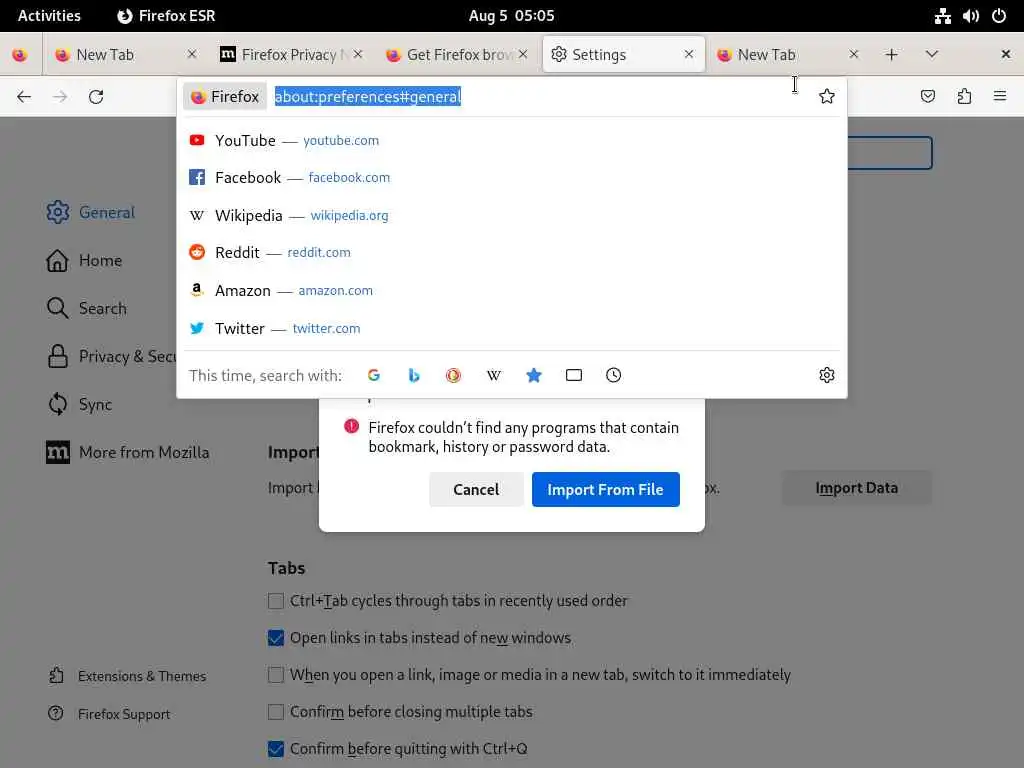
Task: Open the volume icon in top bar
Action: (x=970, y=16)
